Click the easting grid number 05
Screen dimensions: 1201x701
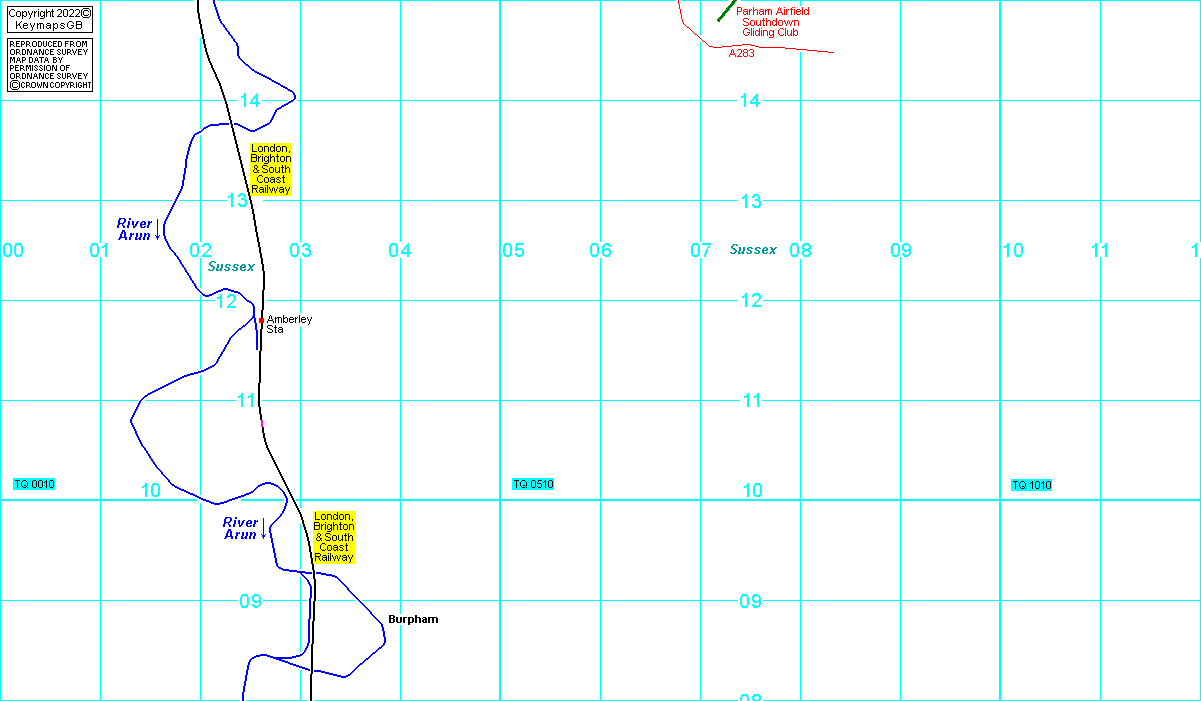513,250
